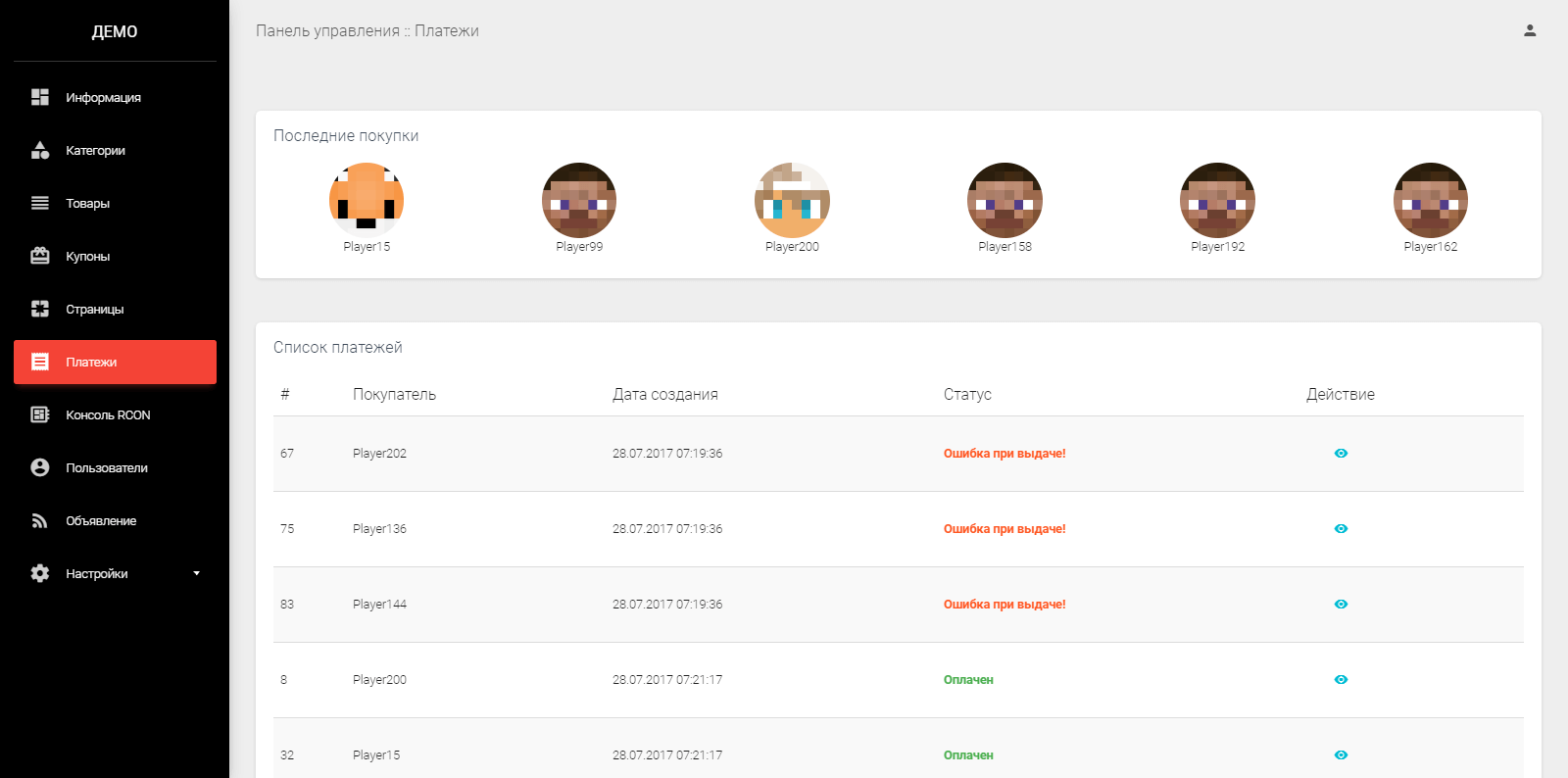View payment 75 via eye icon
The width and height of the screenshot is (1568, 778).
click(1341, 528)
